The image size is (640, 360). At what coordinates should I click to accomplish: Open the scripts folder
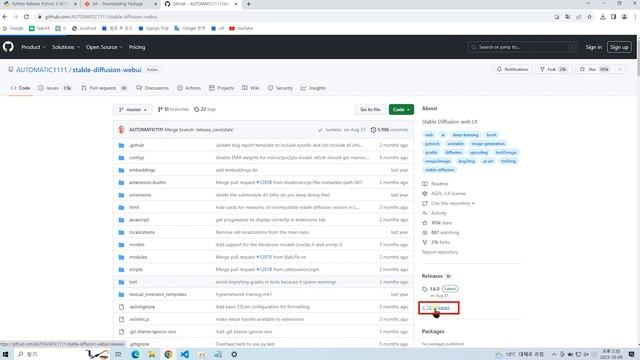click(x=136, y=270)
